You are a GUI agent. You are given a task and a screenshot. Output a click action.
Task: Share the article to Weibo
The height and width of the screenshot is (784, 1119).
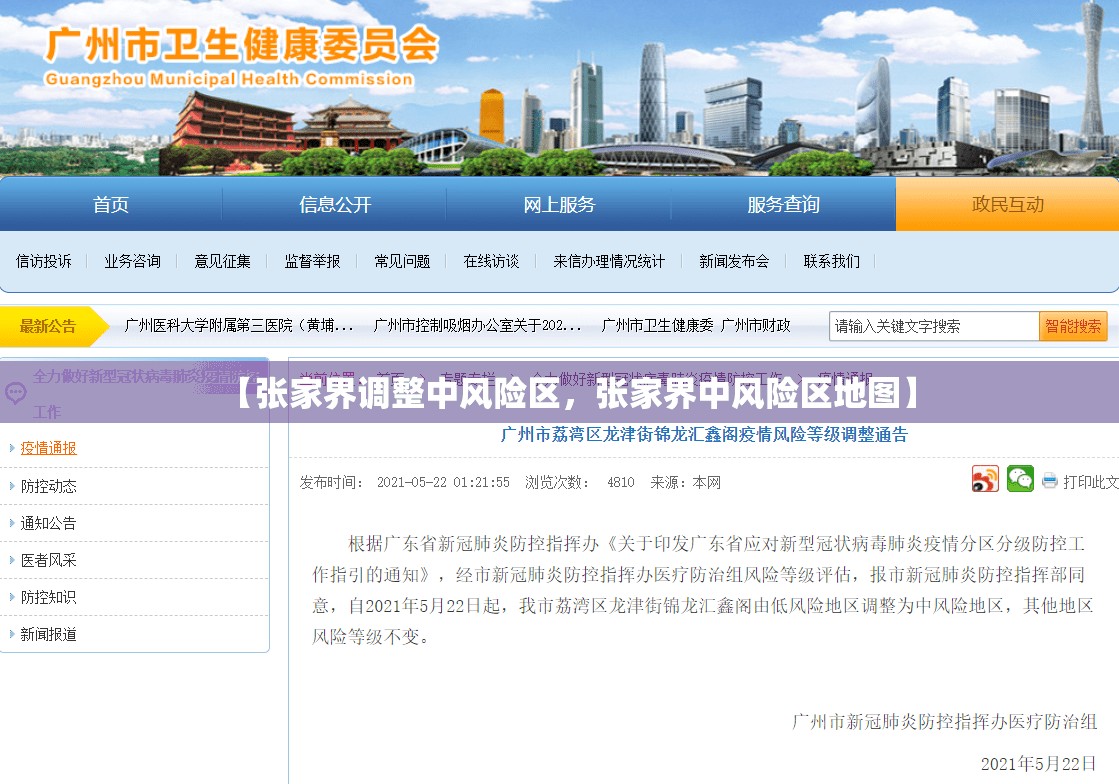point(985,479)
